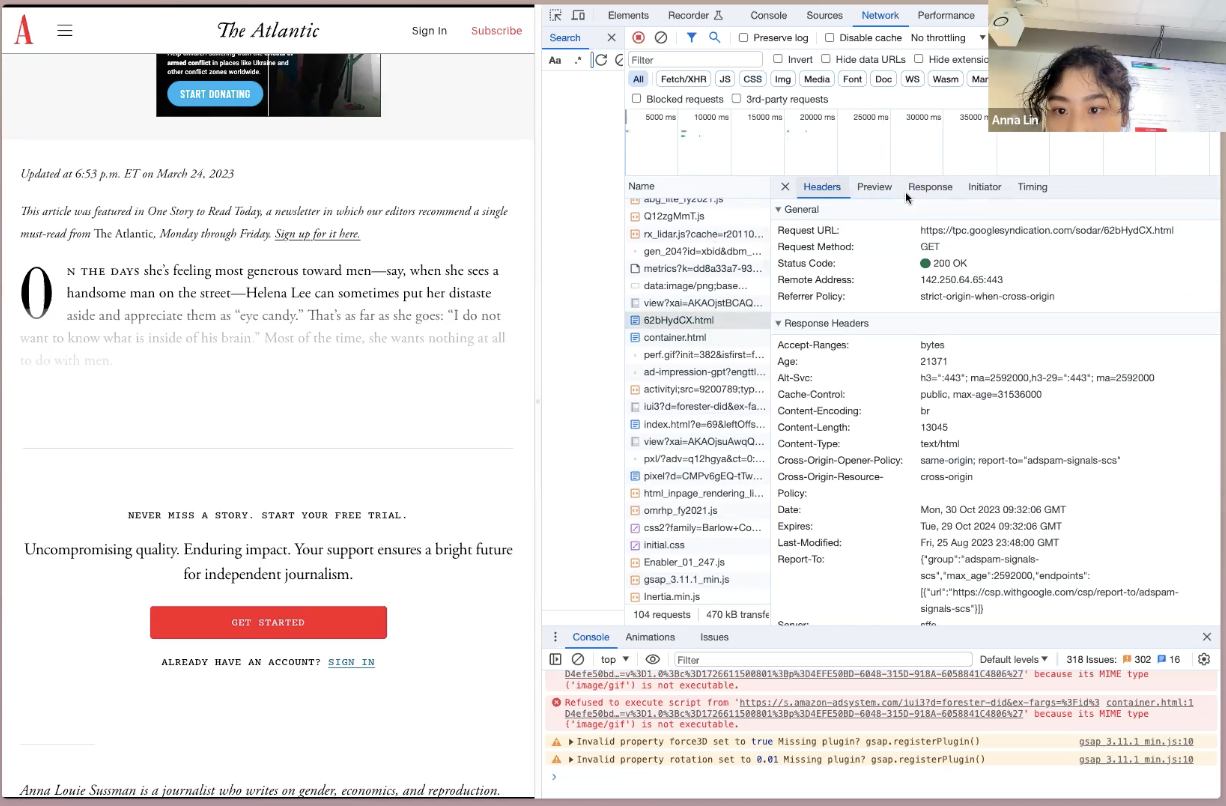1226x806 pixels.
Task: Enable the Preserve log checkbox
Action: click(743, 38)
